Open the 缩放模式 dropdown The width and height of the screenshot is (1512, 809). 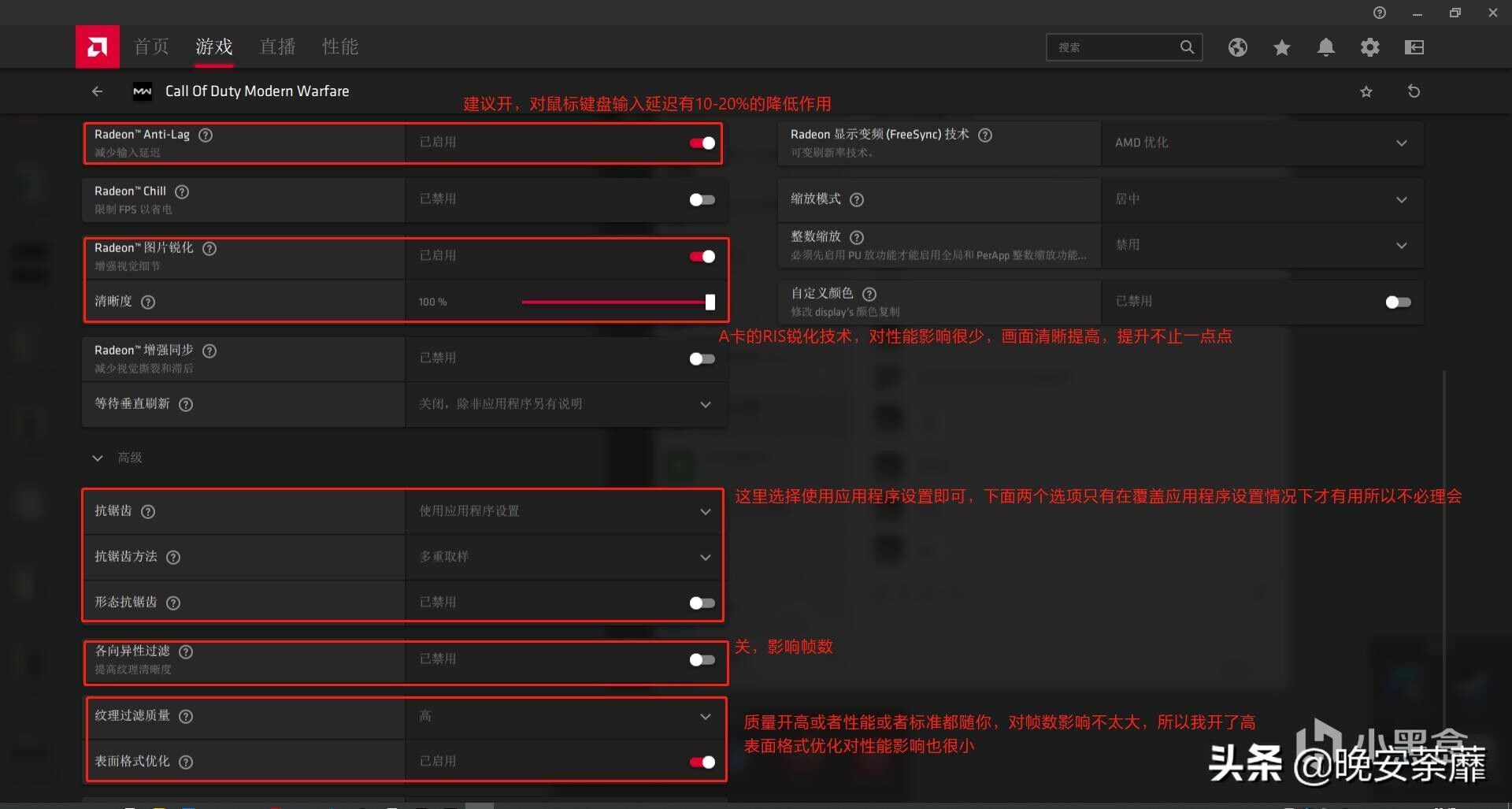tap(1402, 199)
